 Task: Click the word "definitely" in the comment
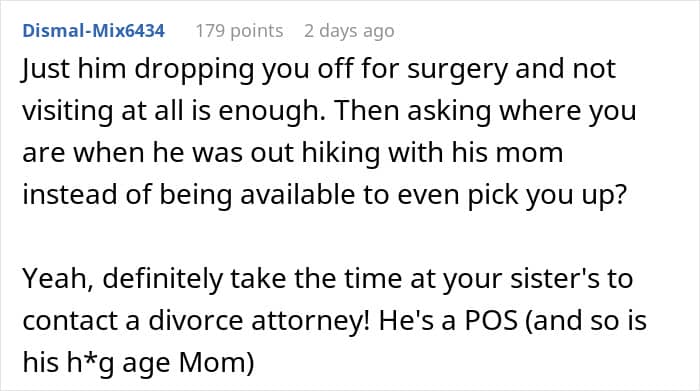(162, 279)
